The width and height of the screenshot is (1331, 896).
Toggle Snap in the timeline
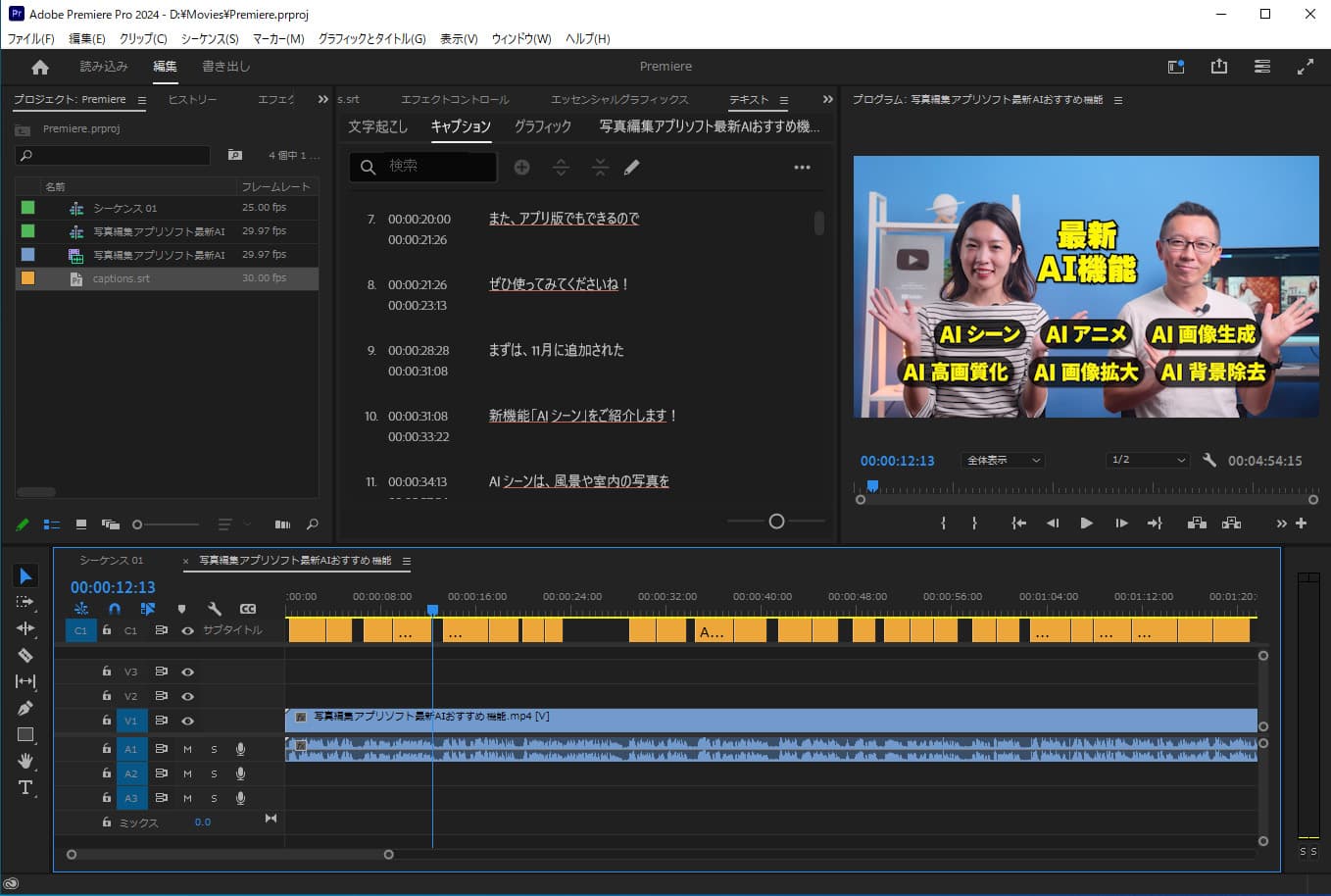114,609
